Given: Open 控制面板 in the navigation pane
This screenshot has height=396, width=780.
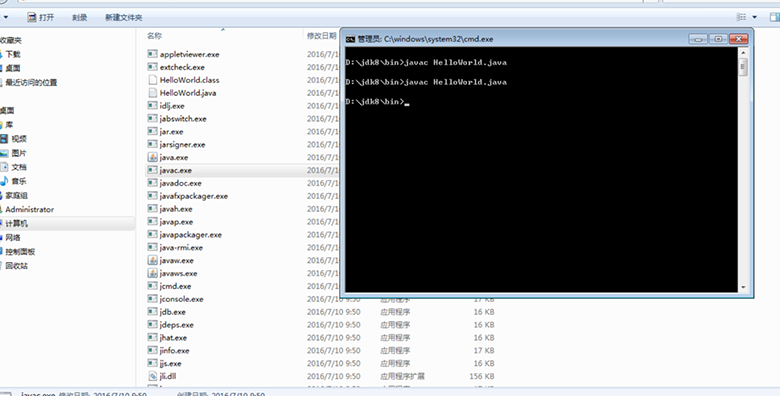Looking at the screenshot, I should pyautogui.click(x=20, y=252).
